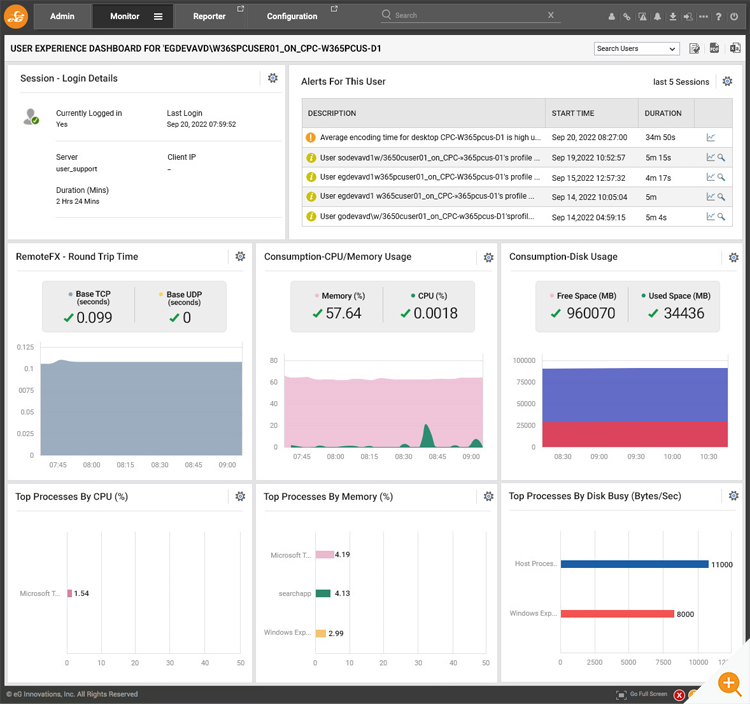750x704 pixels.
Task: Open Top Processes By CPU settings gear
Action: tap(241, 496)
